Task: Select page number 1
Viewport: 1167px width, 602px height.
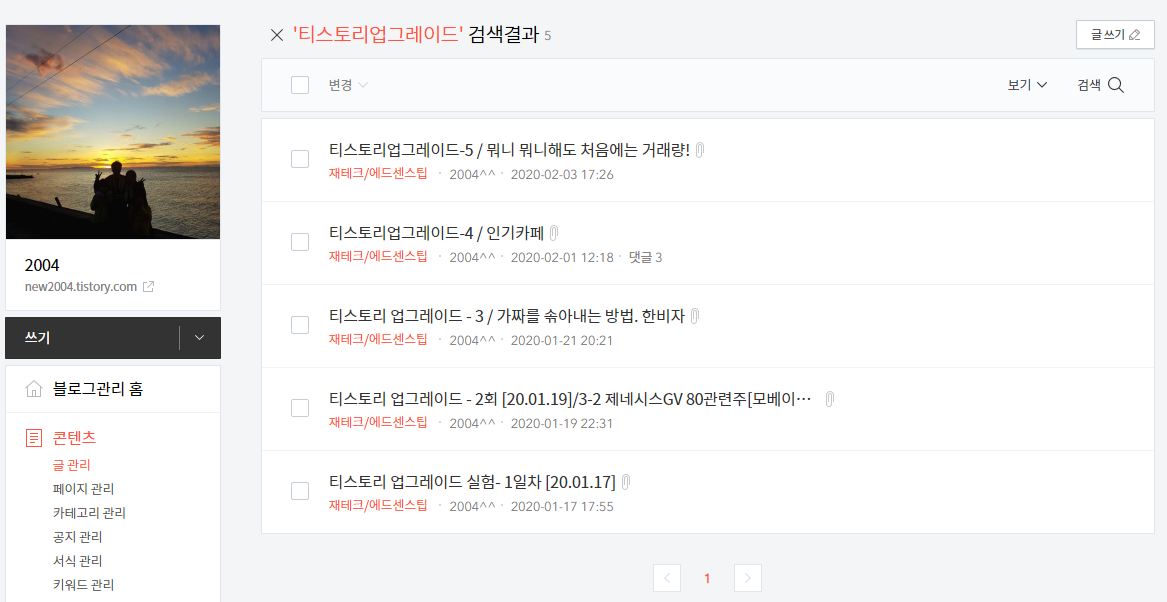Action: point(707,578)
